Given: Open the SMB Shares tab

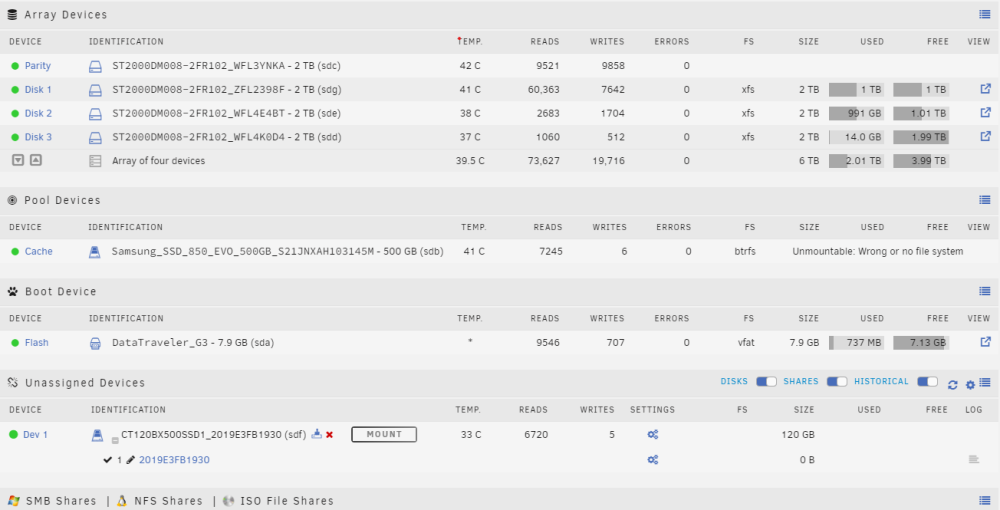Looking at the screenshot, I should click(x=61, y=500).
